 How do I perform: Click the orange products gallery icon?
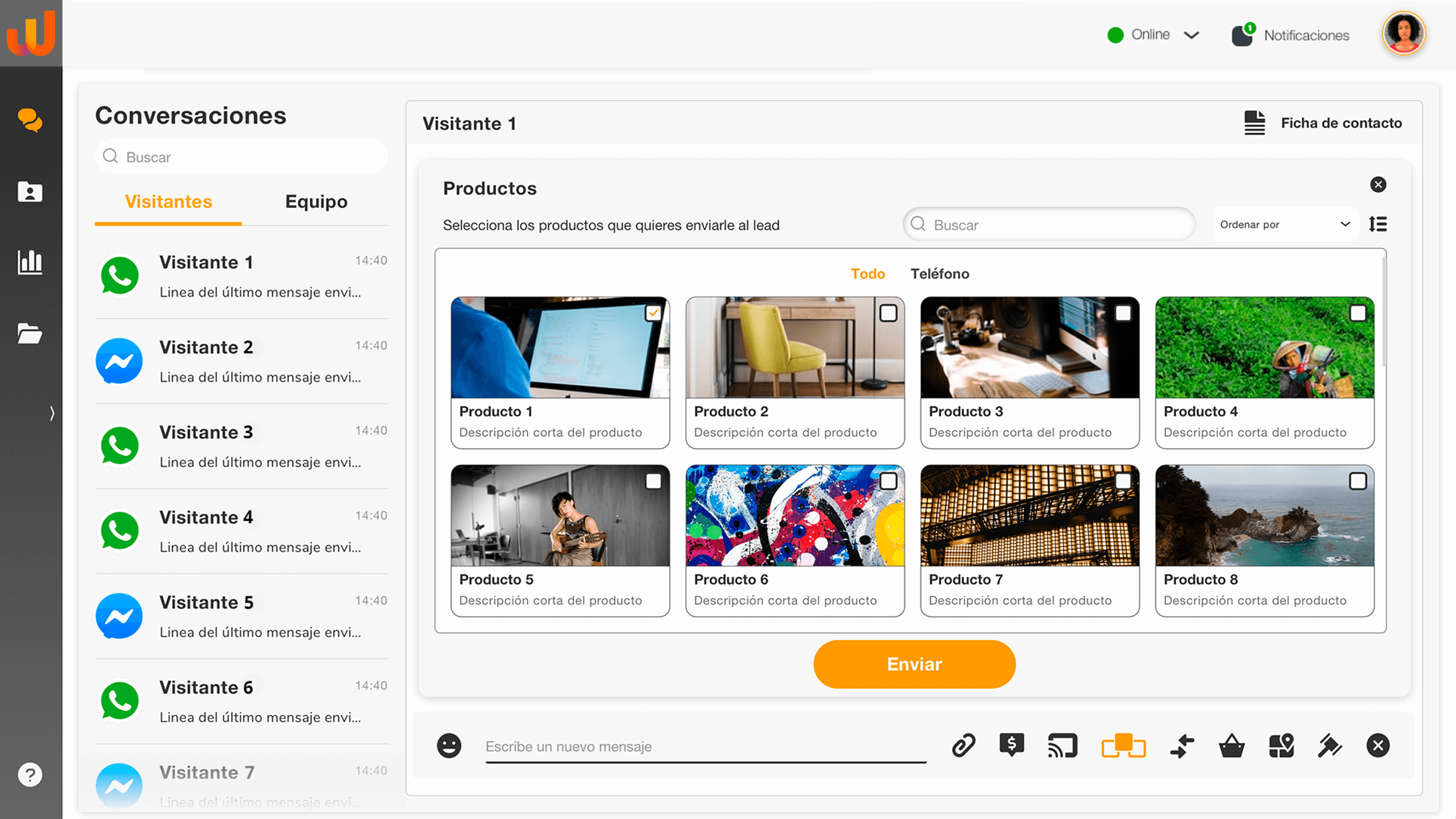pos(1123,745)
